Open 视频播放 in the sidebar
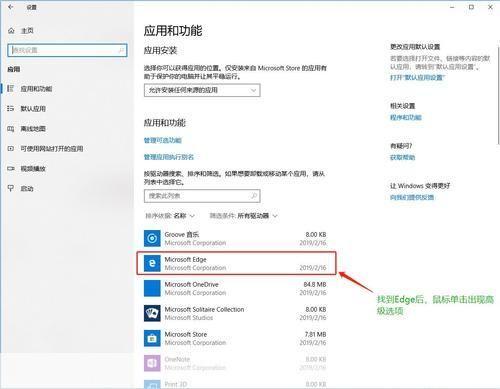 (x=33, y=169)
